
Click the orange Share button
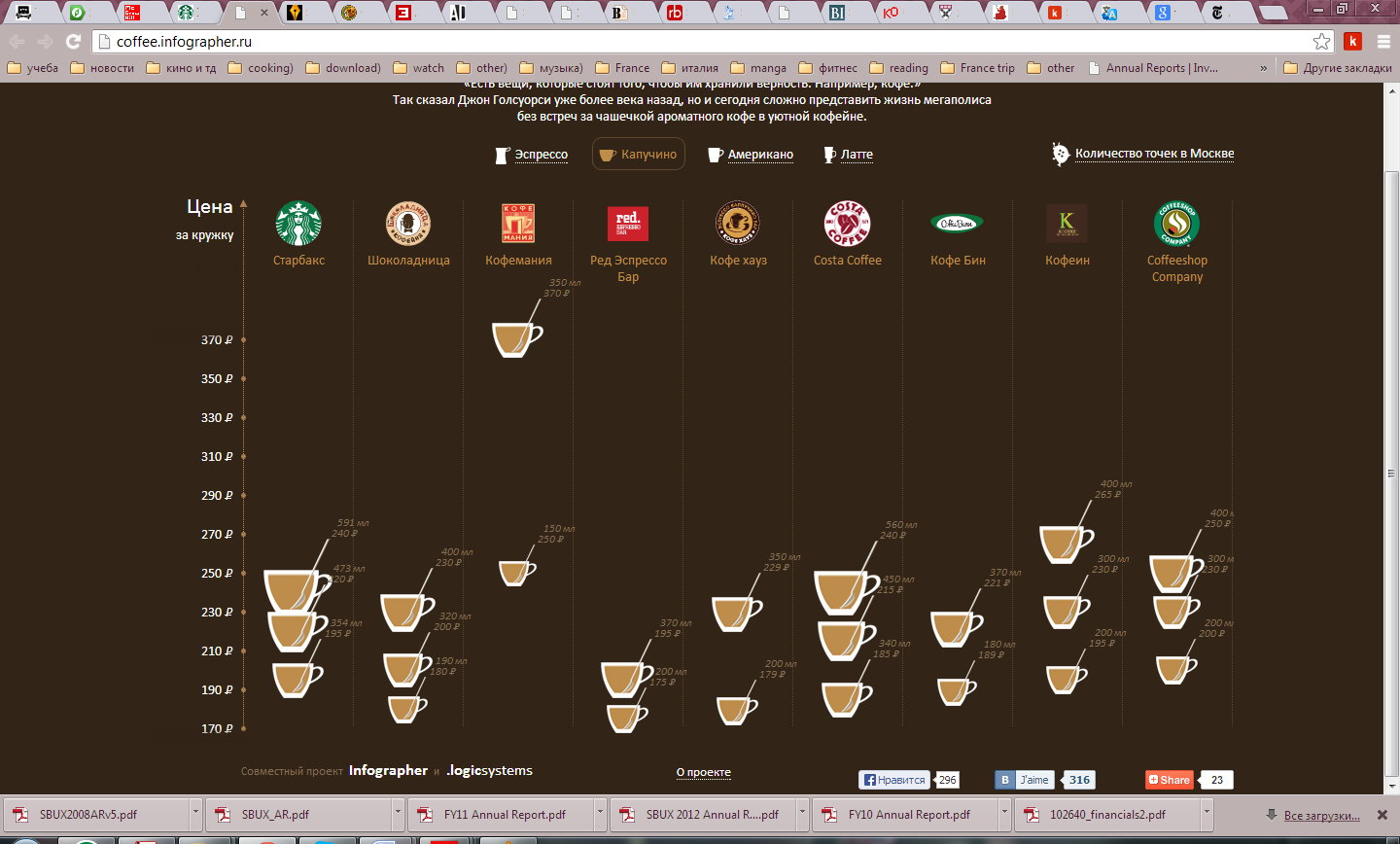pos(1169,780)
